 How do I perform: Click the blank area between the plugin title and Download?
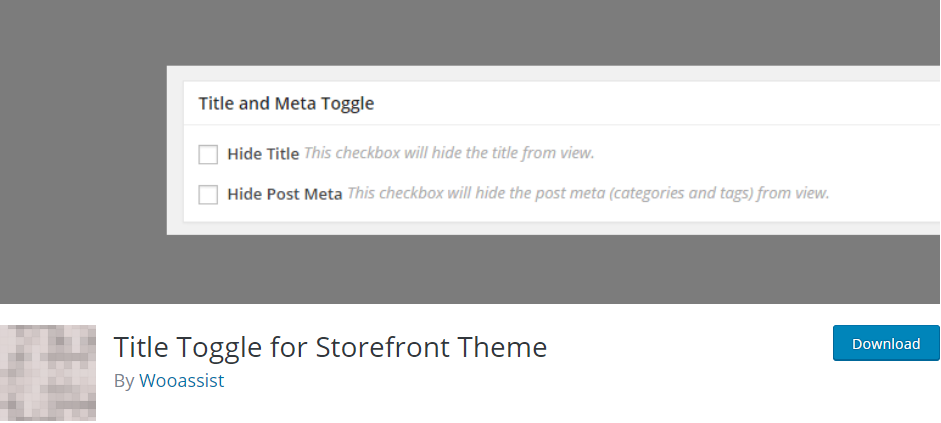[x=690, y=347]
